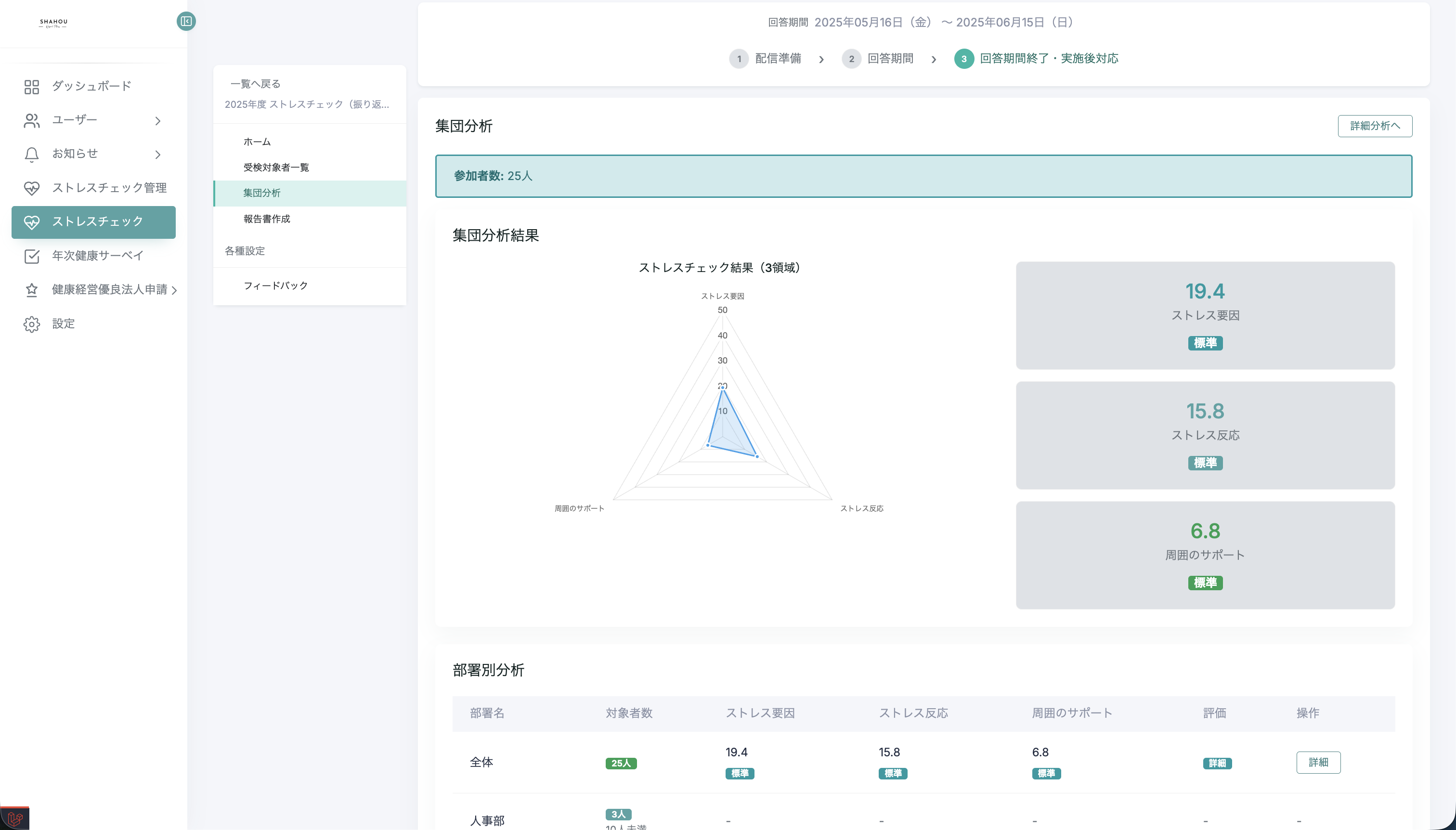1456x830 pixels.
Task: Click step 1 circle 配信準備
Action: point(739,59)
